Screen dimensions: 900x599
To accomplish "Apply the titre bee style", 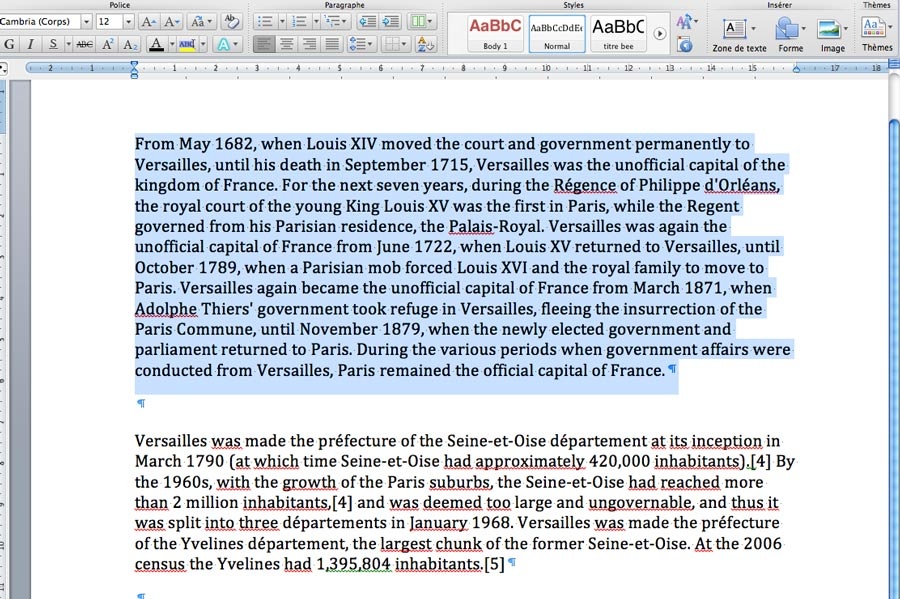I will pyautogui.click(x=618, y=30).
